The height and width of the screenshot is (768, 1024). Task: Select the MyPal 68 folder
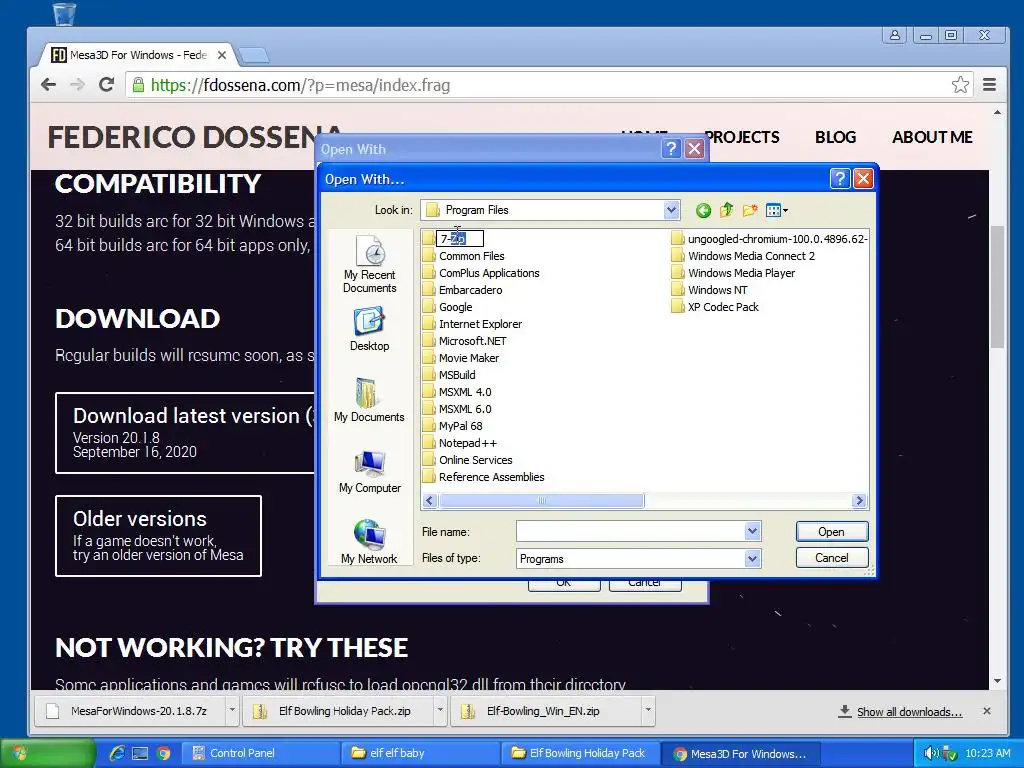pos(453,426)
